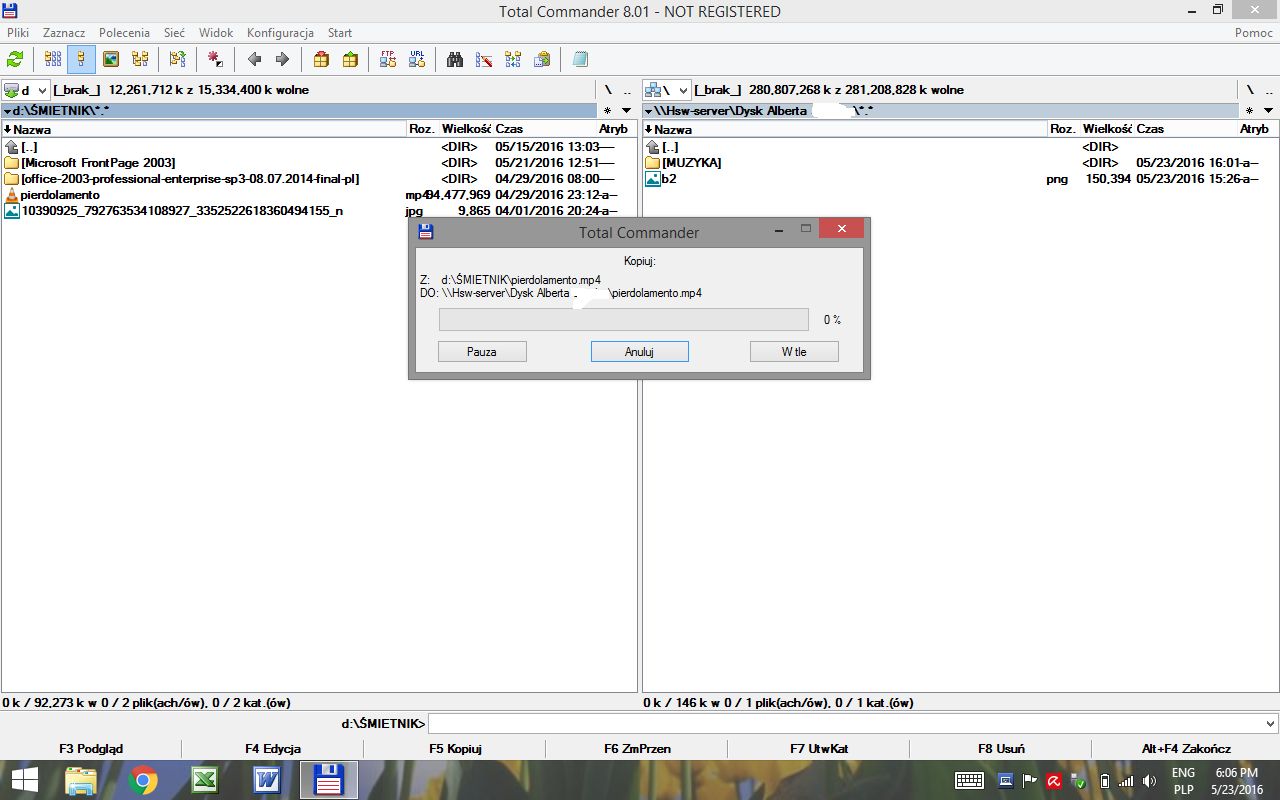Click the Alt+F4 Zakończ button
Image resolution: width=1280 pixels, height=800 pixels.
(x=1186, y=748)
